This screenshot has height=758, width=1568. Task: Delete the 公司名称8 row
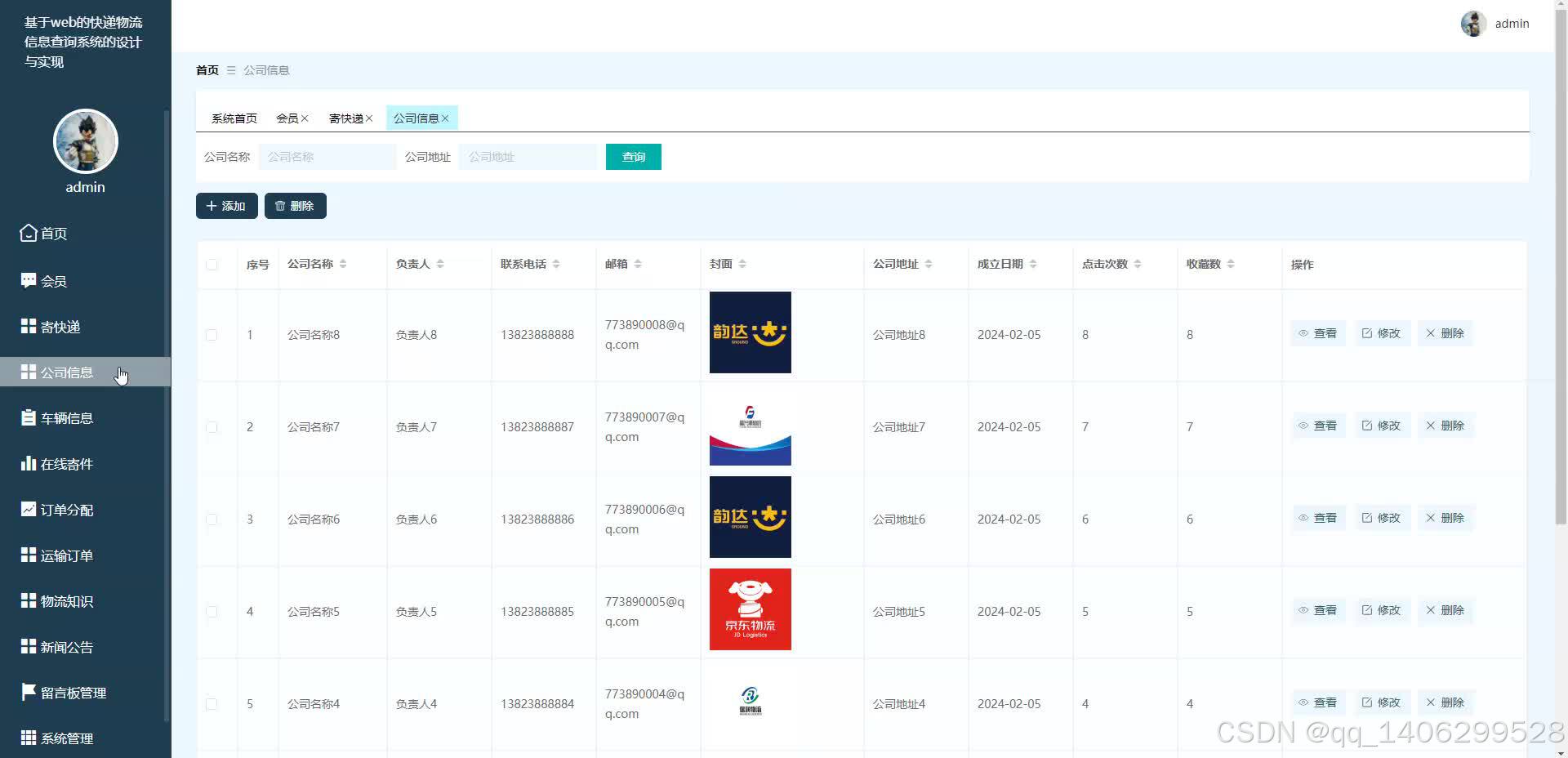tap(1445, 333)
